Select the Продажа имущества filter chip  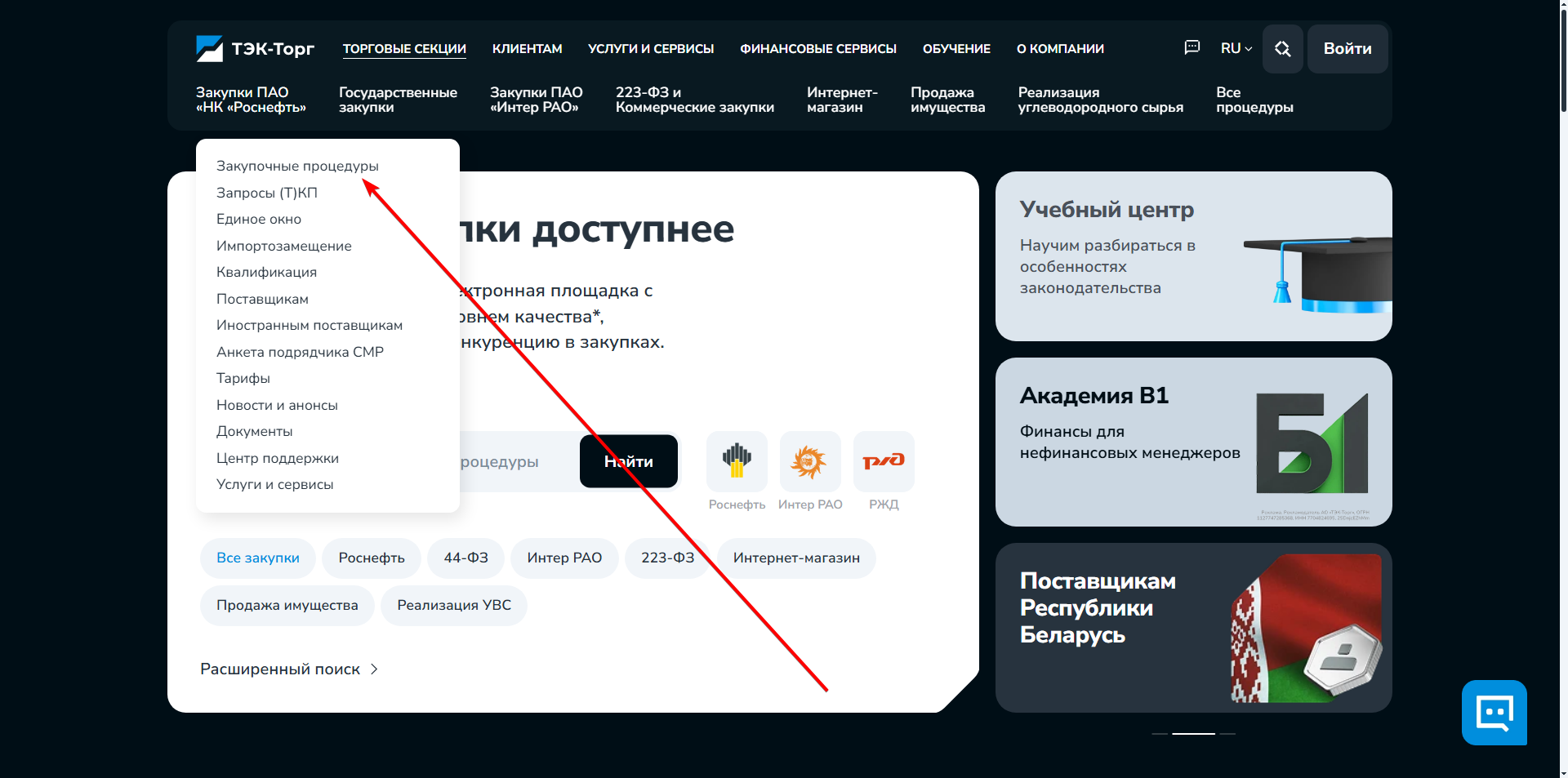(x=287, y=606)
